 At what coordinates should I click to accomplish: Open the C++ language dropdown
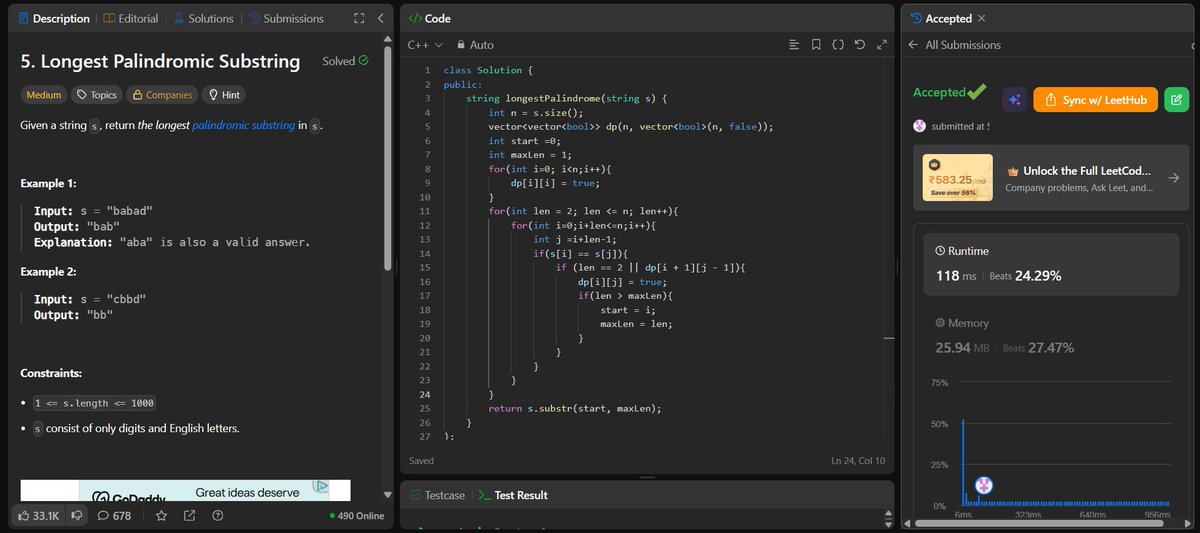pos(425,45)
